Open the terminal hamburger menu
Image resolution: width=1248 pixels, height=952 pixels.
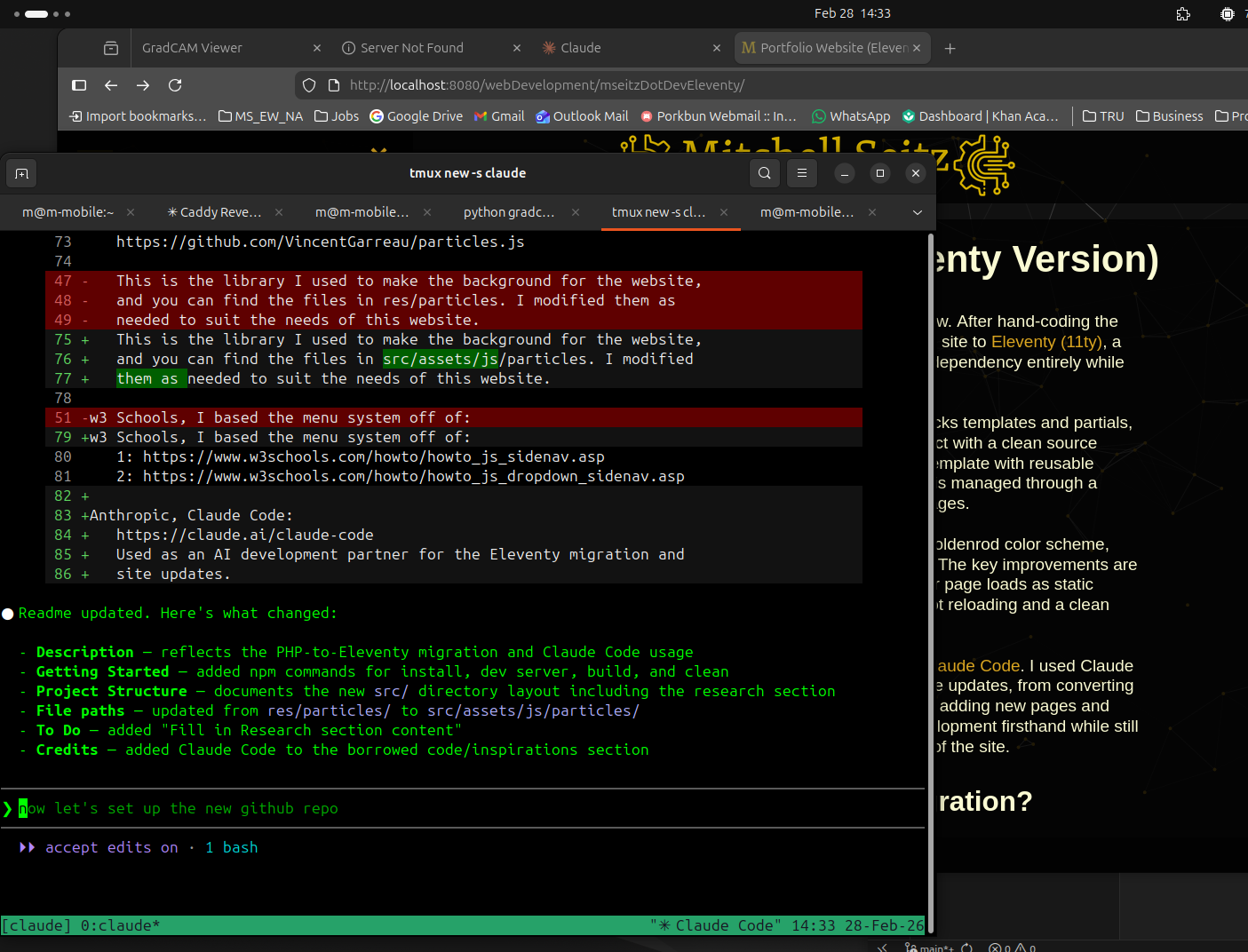(x=801, y=173)
